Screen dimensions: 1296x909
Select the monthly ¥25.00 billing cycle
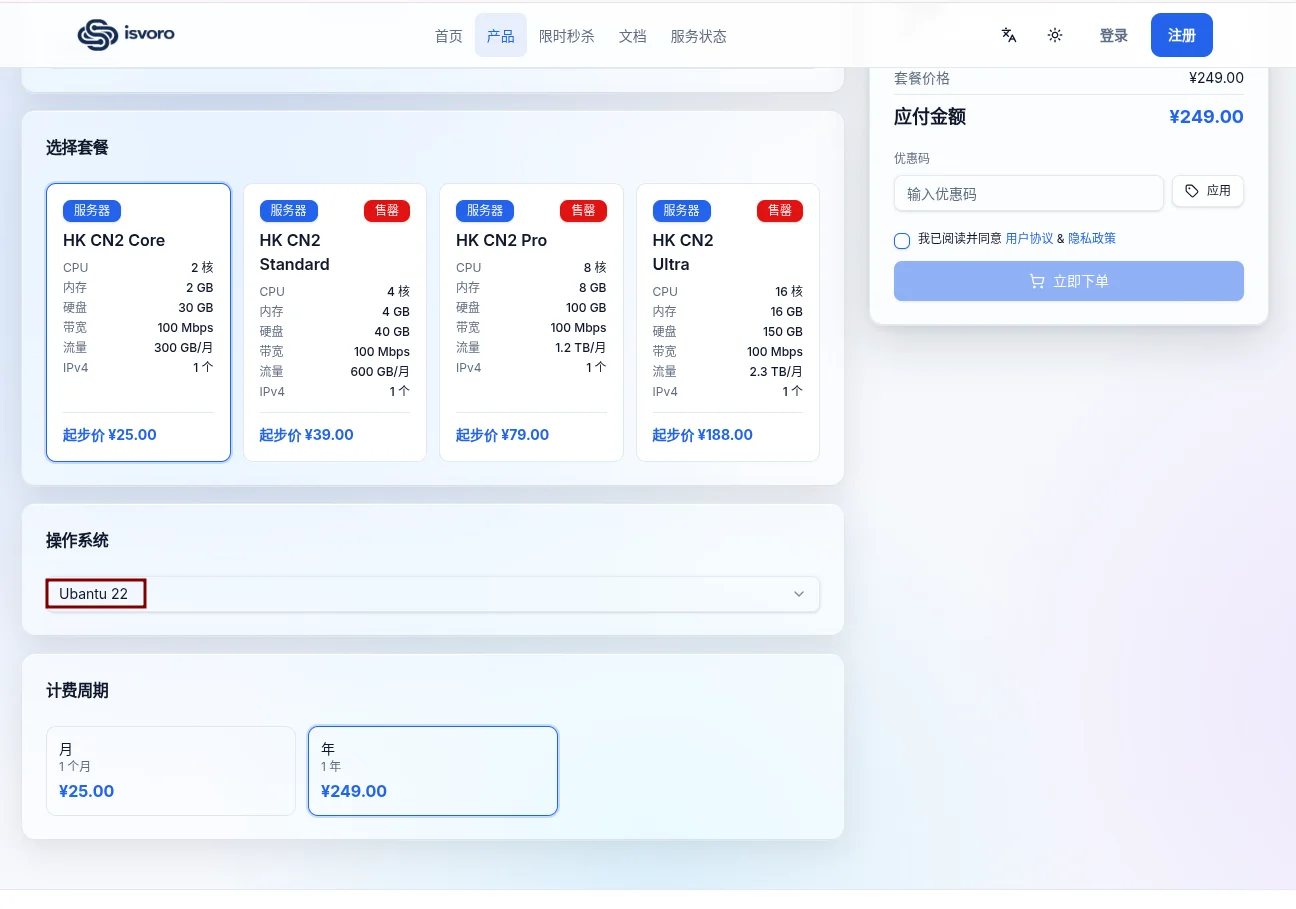pyautogui.click(x=171, y=771)
